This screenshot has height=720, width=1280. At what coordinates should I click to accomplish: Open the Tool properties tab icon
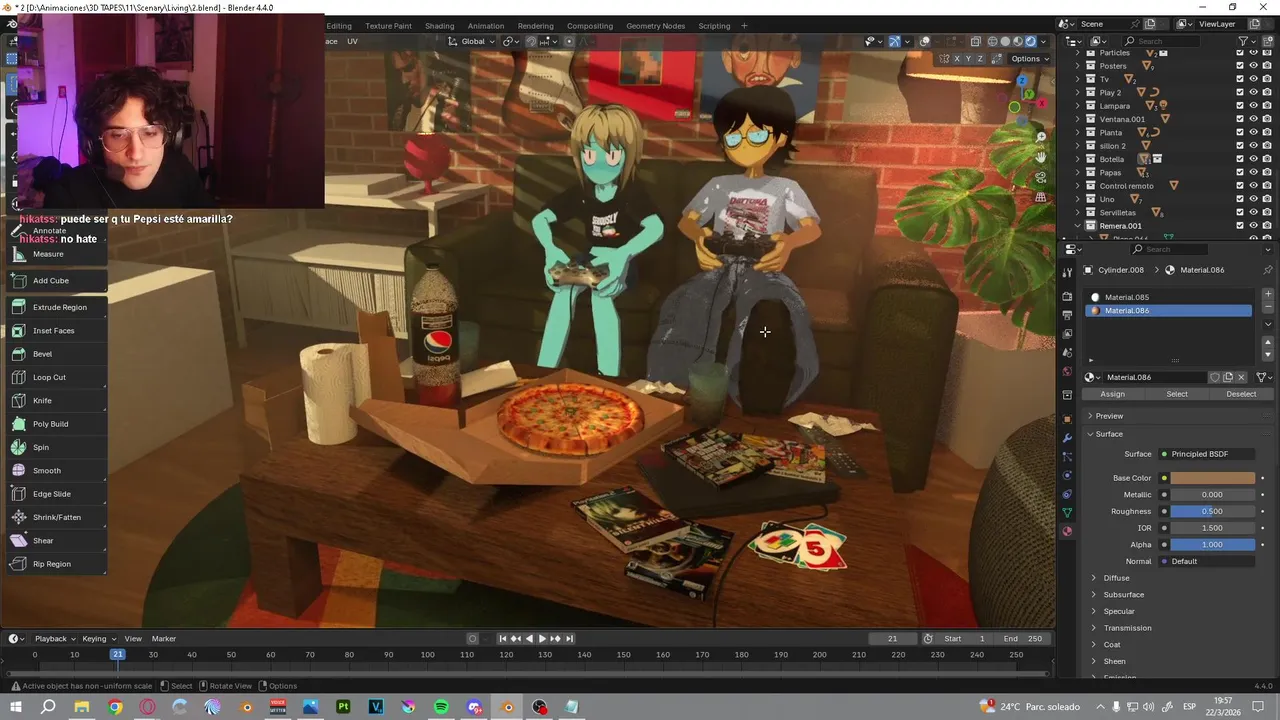pos(1067,272)
